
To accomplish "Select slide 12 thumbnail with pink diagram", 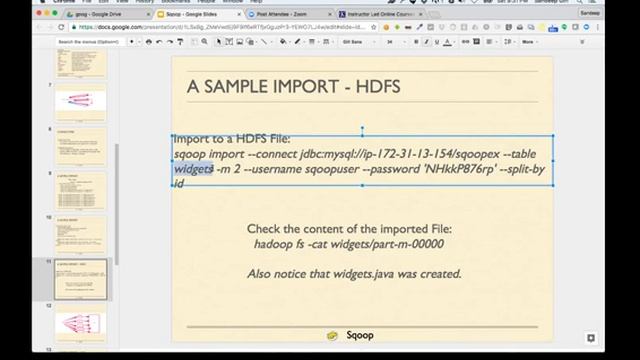I will [80, 324].
